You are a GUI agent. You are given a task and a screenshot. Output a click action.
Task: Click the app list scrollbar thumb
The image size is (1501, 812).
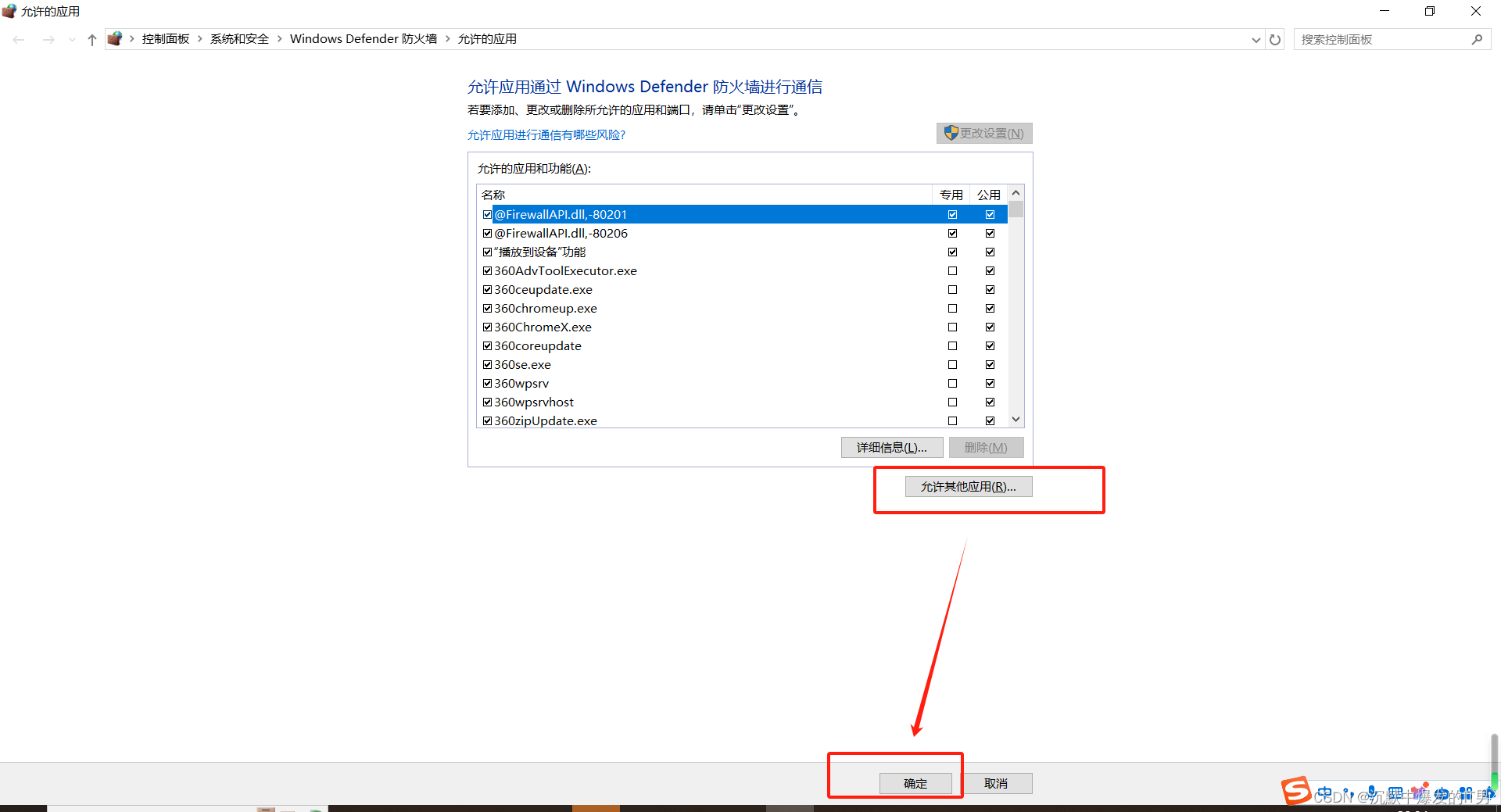(x=1016, y=209)
